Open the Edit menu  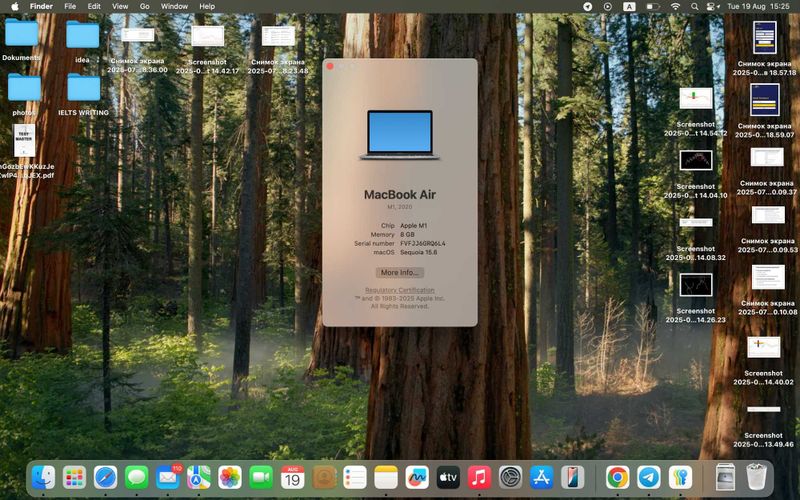(x=94, y=6)
